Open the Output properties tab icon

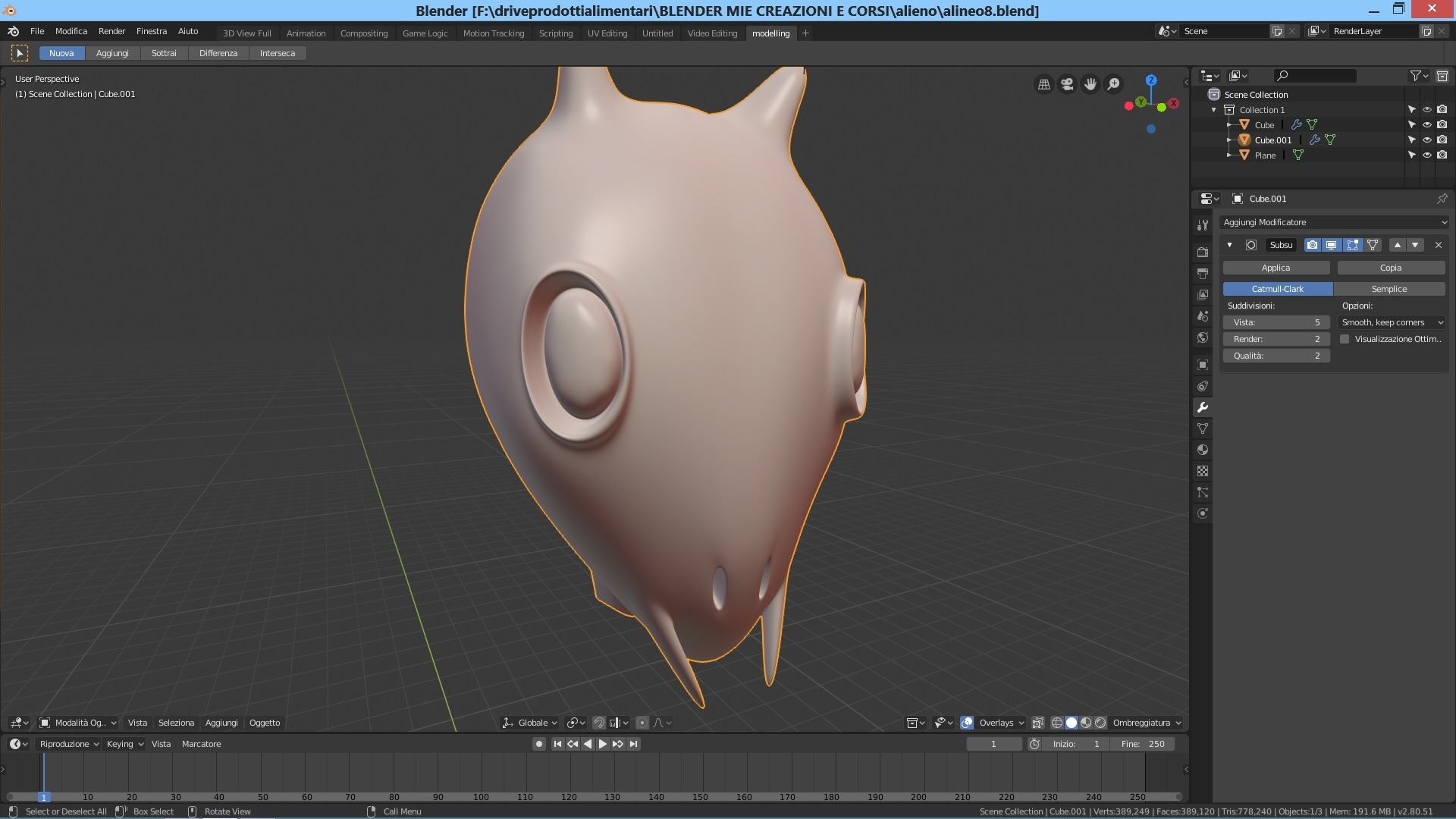pyautogui.click(x=1202, y=273)
